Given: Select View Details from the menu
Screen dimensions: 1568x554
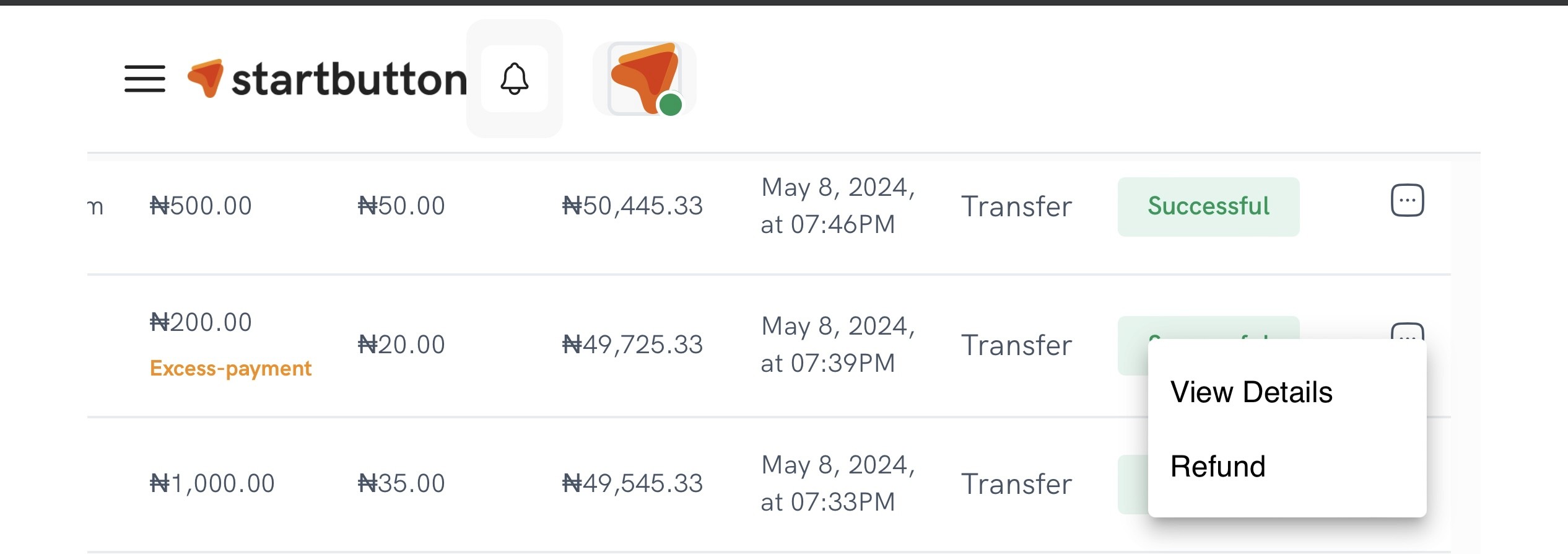Looking at the screenshot, I should (1251, 392).
